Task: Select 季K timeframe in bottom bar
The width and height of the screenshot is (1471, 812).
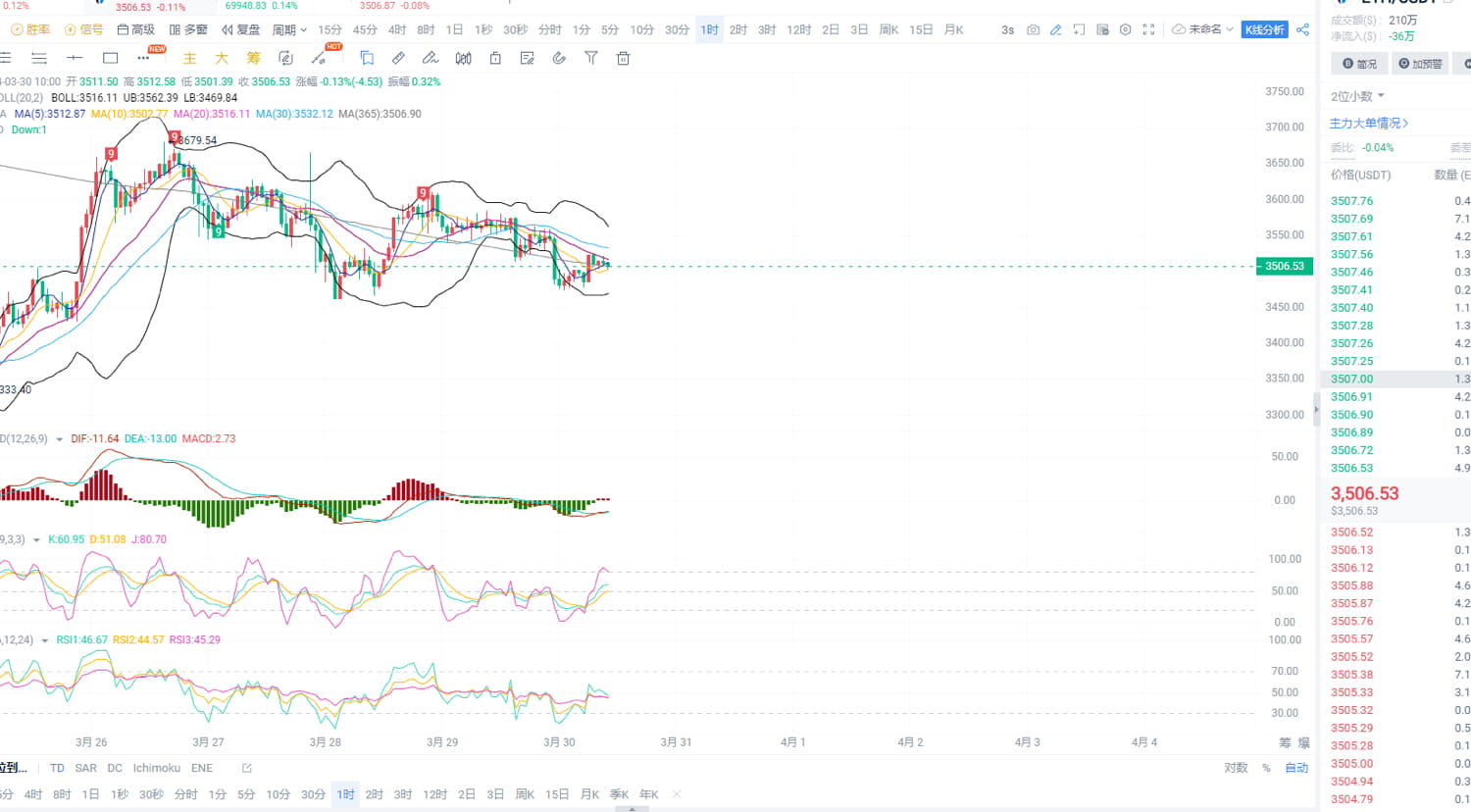Action: click(x=619, y=794)
